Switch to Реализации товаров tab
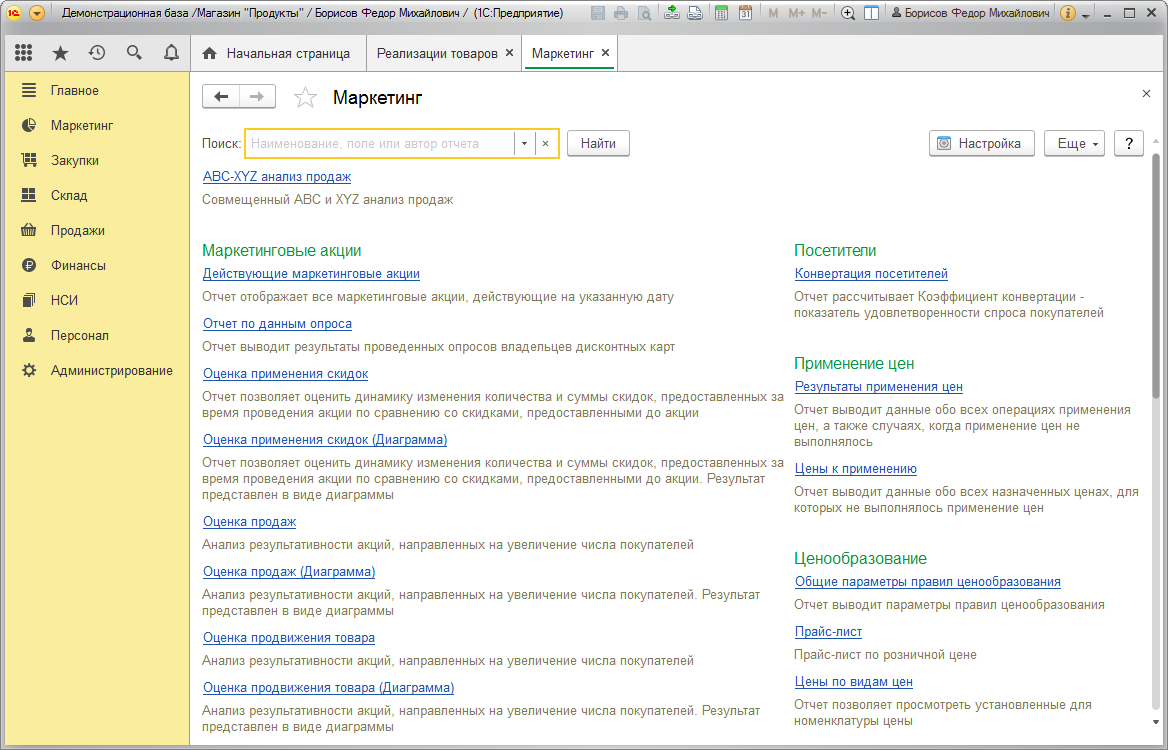This screenshot has height=750, width=1168. coord(437,53)
